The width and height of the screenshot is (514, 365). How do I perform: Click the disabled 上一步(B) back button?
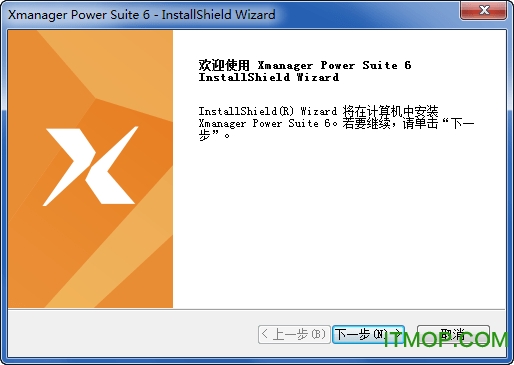[294, 334]
